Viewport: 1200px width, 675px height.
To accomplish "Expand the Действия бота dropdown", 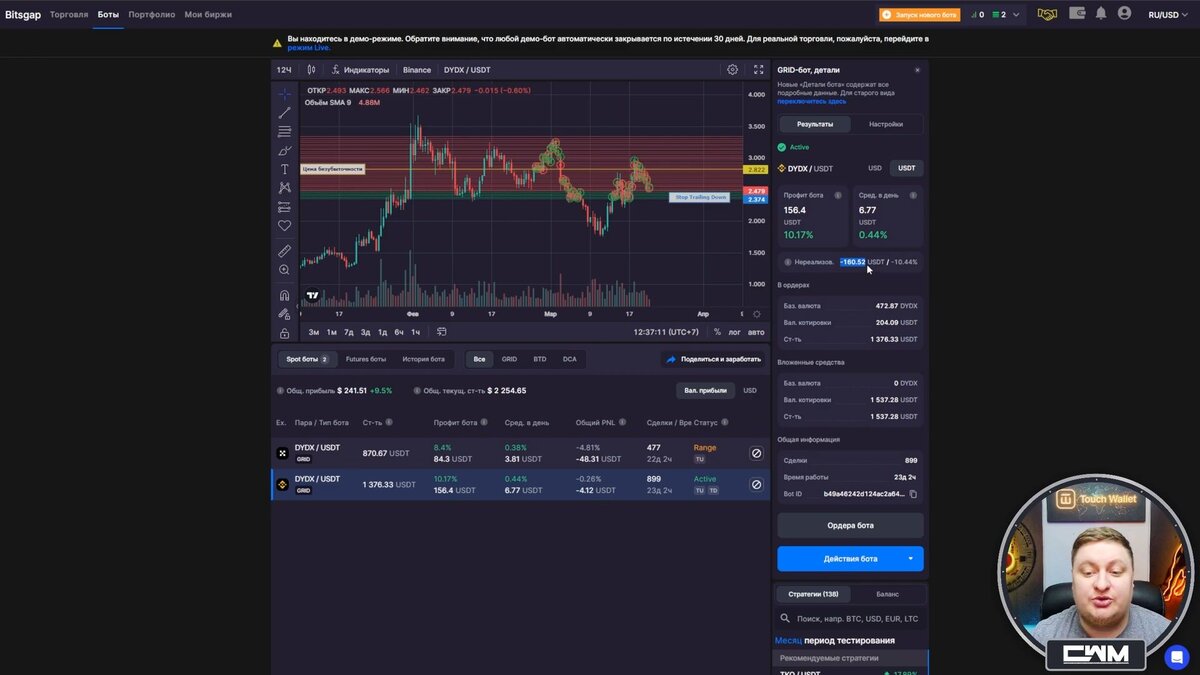I will pos(910,559).
